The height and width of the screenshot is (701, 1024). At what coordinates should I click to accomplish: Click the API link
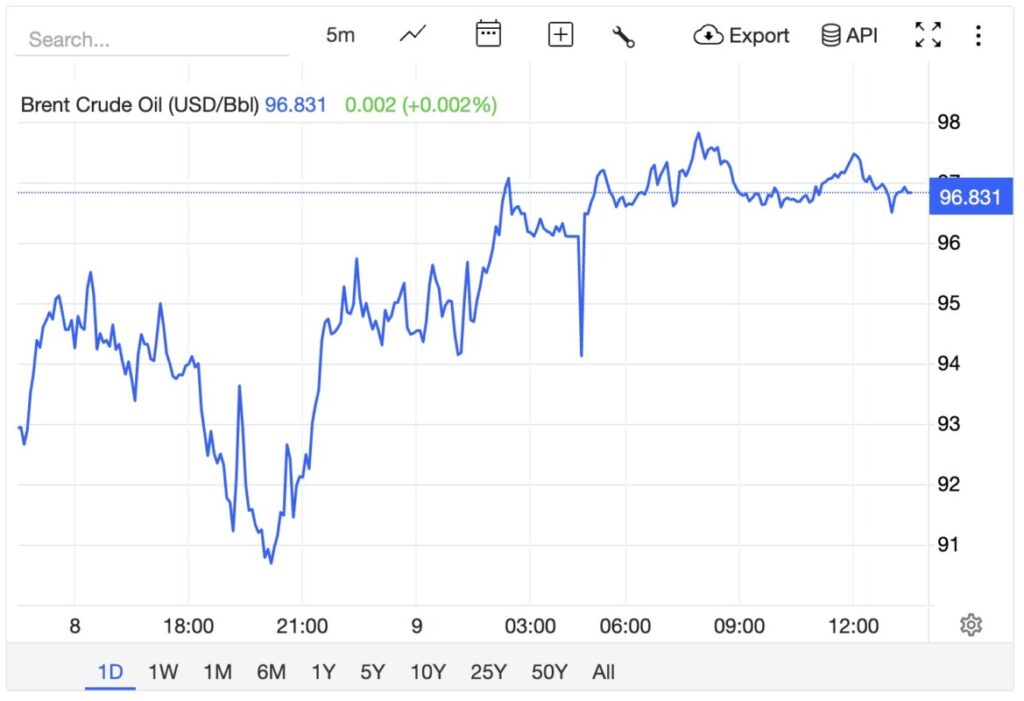tap(861, 34)
